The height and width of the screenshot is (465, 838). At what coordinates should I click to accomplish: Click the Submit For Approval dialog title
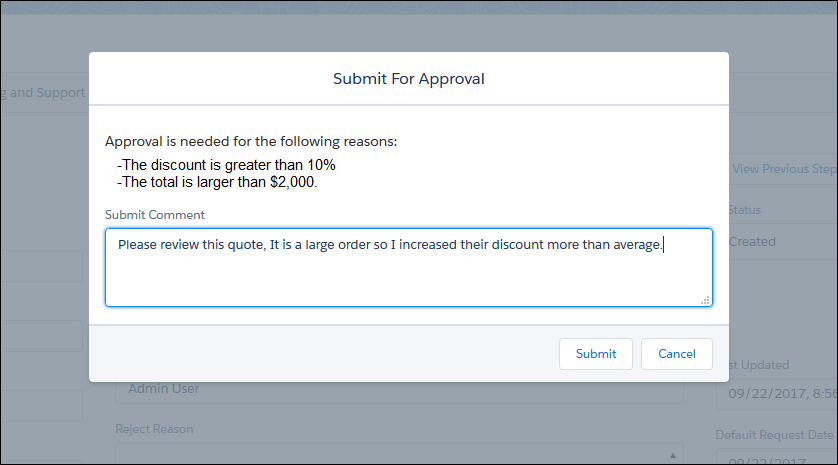click(408, 78)
